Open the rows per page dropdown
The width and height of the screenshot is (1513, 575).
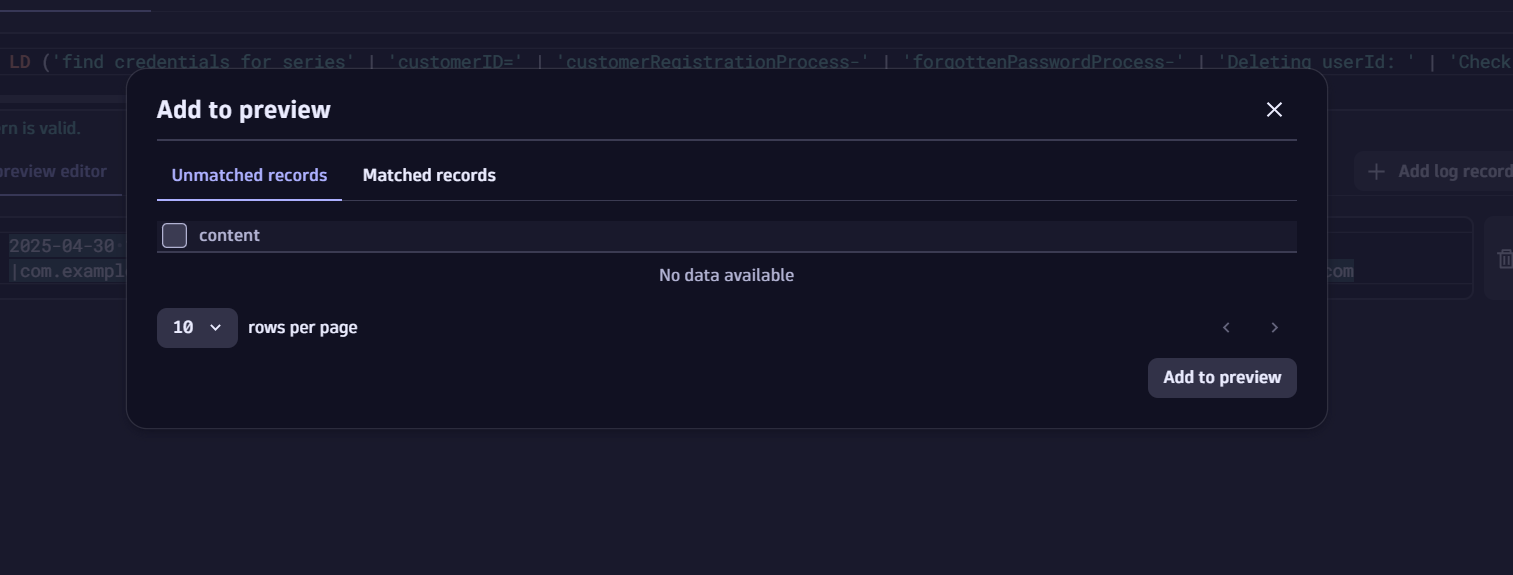[197, 328]
